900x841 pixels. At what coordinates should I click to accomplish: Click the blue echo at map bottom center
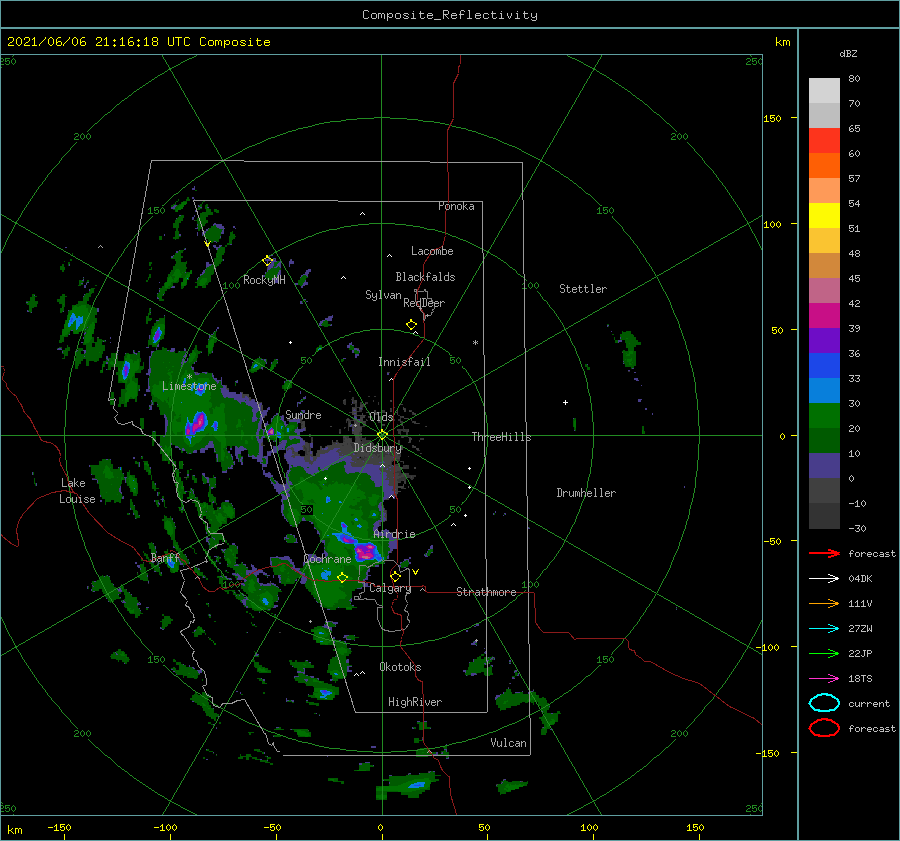pos(416,784)
